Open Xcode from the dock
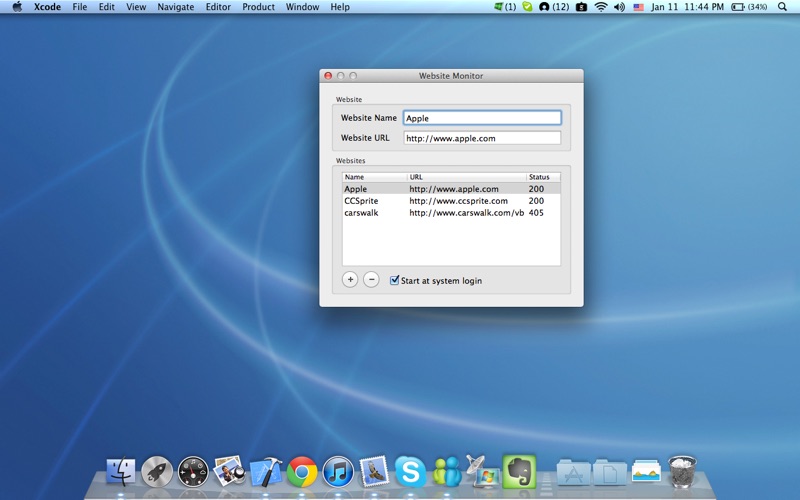 266,471
